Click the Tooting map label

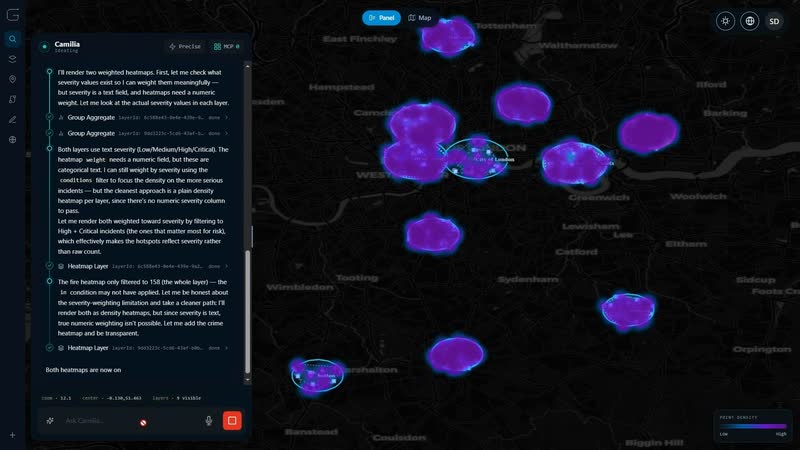[357, 278]
